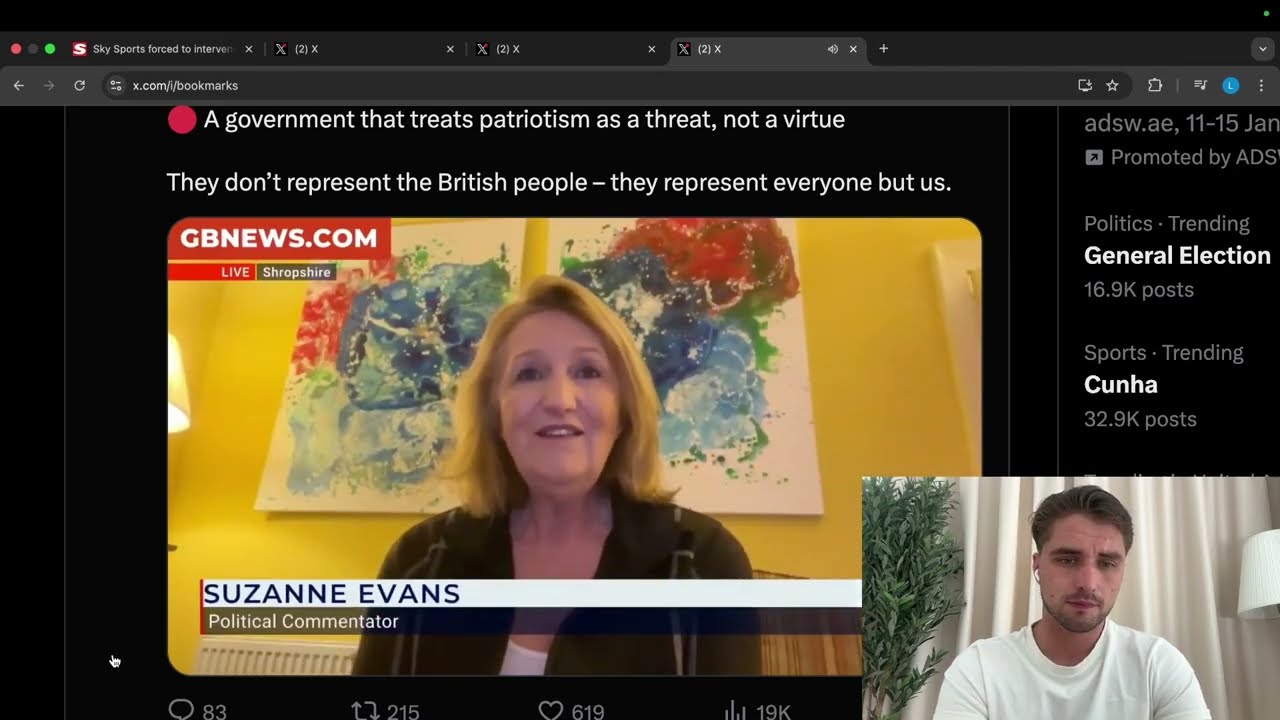This screenshot has width=1280, height=720.
Task: Click the line about patriotism as a threat
Action: pyautogui.click(x=524, y=120)
